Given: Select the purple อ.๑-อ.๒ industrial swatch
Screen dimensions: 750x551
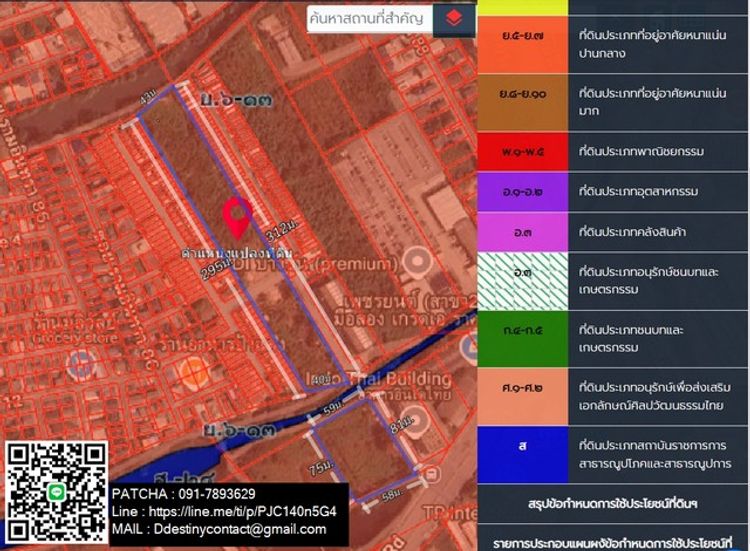Looking at the screenshot, I should [522, 190].
